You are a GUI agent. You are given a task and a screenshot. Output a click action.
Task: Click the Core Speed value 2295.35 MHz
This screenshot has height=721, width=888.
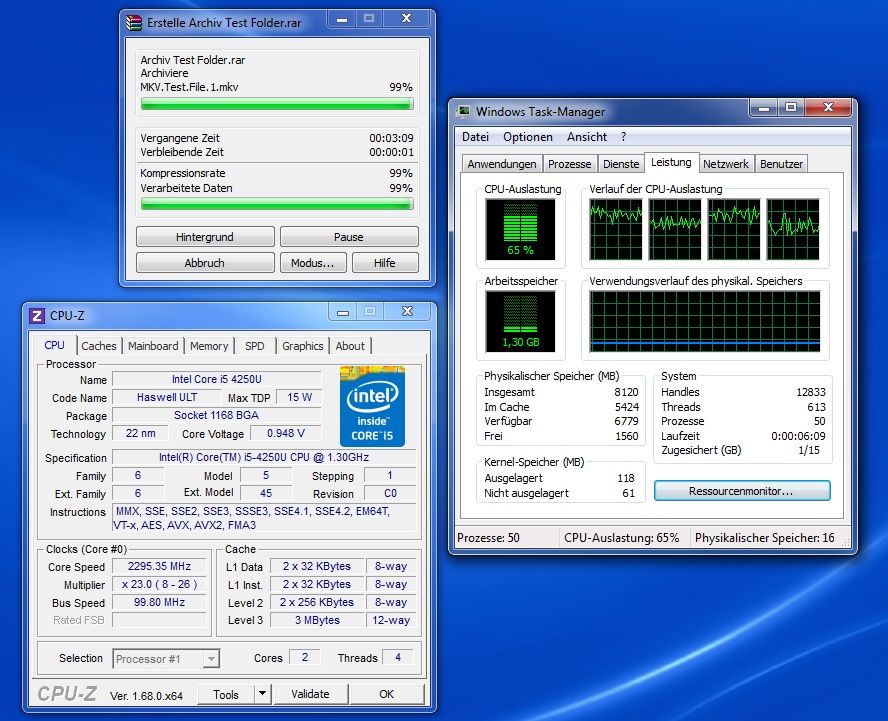(159, 566)
